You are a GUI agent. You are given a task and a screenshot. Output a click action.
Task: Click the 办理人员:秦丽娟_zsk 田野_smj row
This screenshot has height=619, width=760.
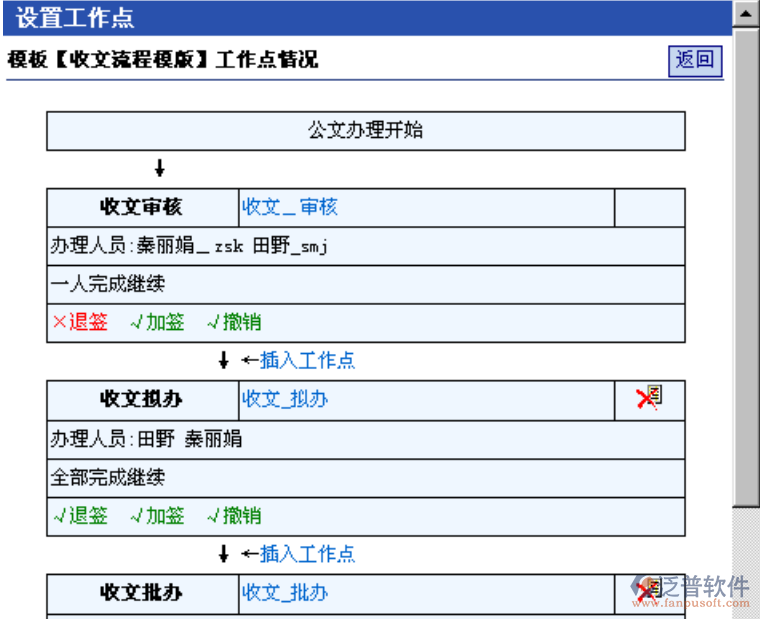point(366,246)
